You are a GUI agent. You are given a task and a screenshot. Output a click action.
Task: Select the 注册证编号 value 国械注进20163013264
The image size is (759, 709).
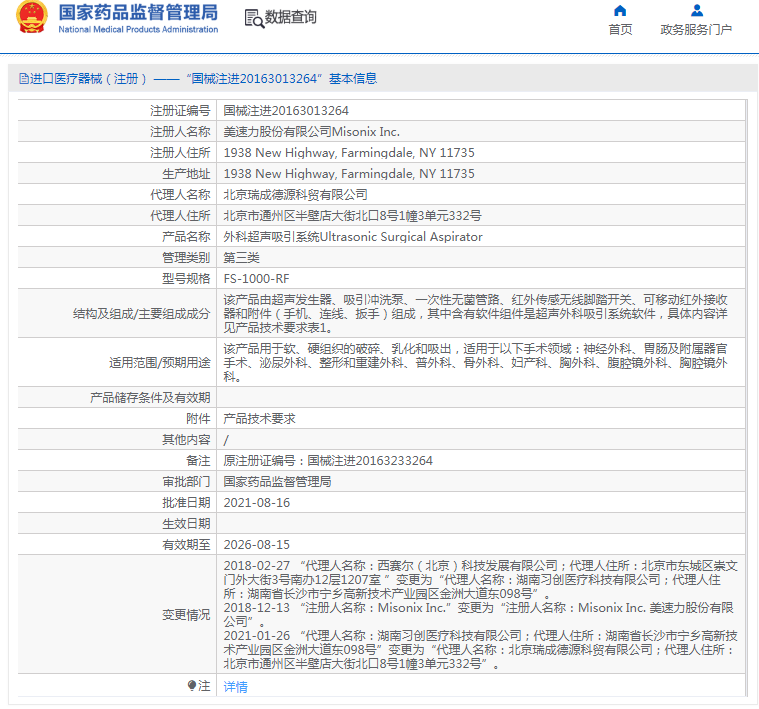click(x=286, y=111)
